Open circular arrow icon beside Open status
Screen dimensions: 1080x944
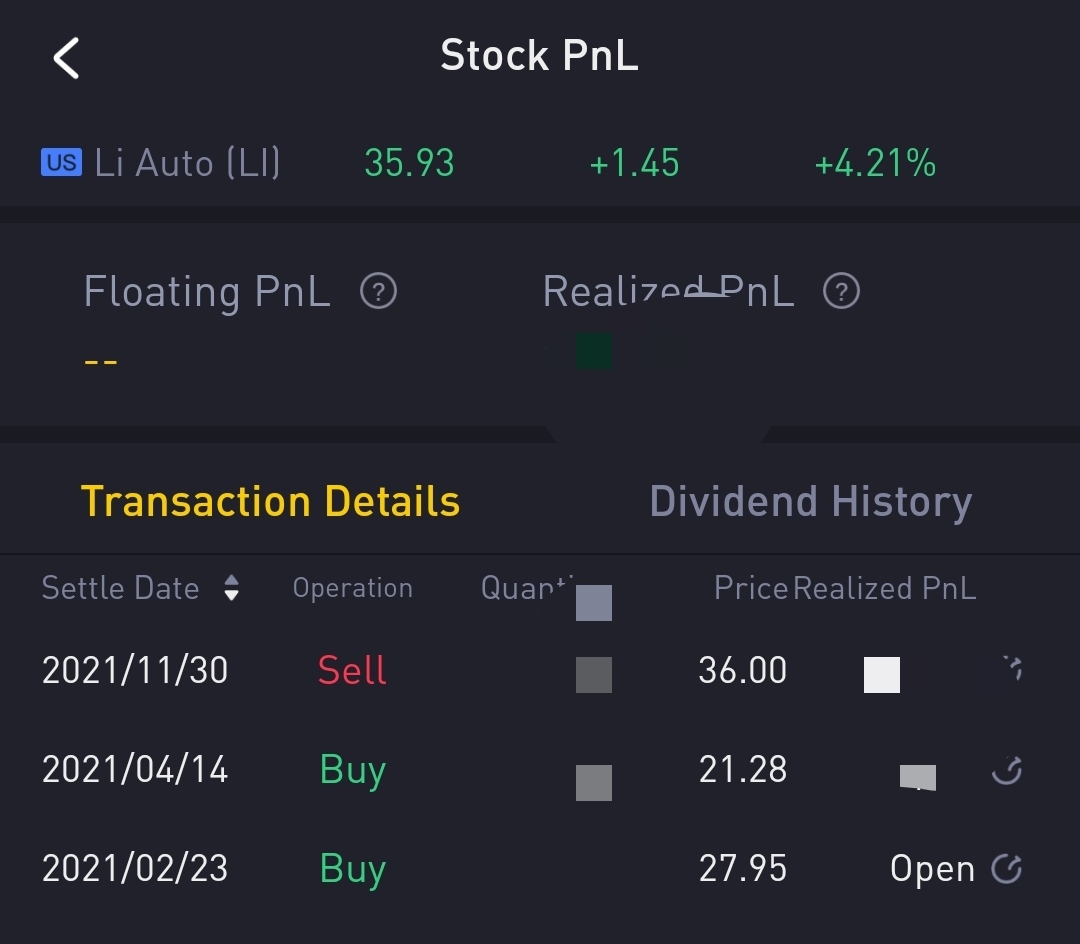click(x=1006, y=868)
